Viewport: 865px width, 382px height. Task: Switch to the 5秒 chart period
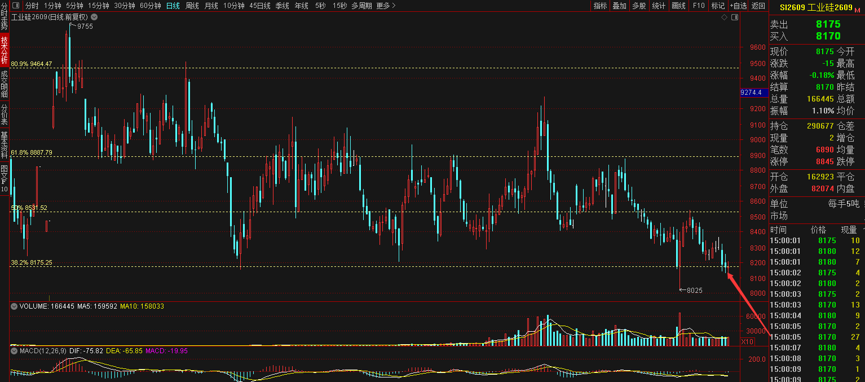point(321,6)
